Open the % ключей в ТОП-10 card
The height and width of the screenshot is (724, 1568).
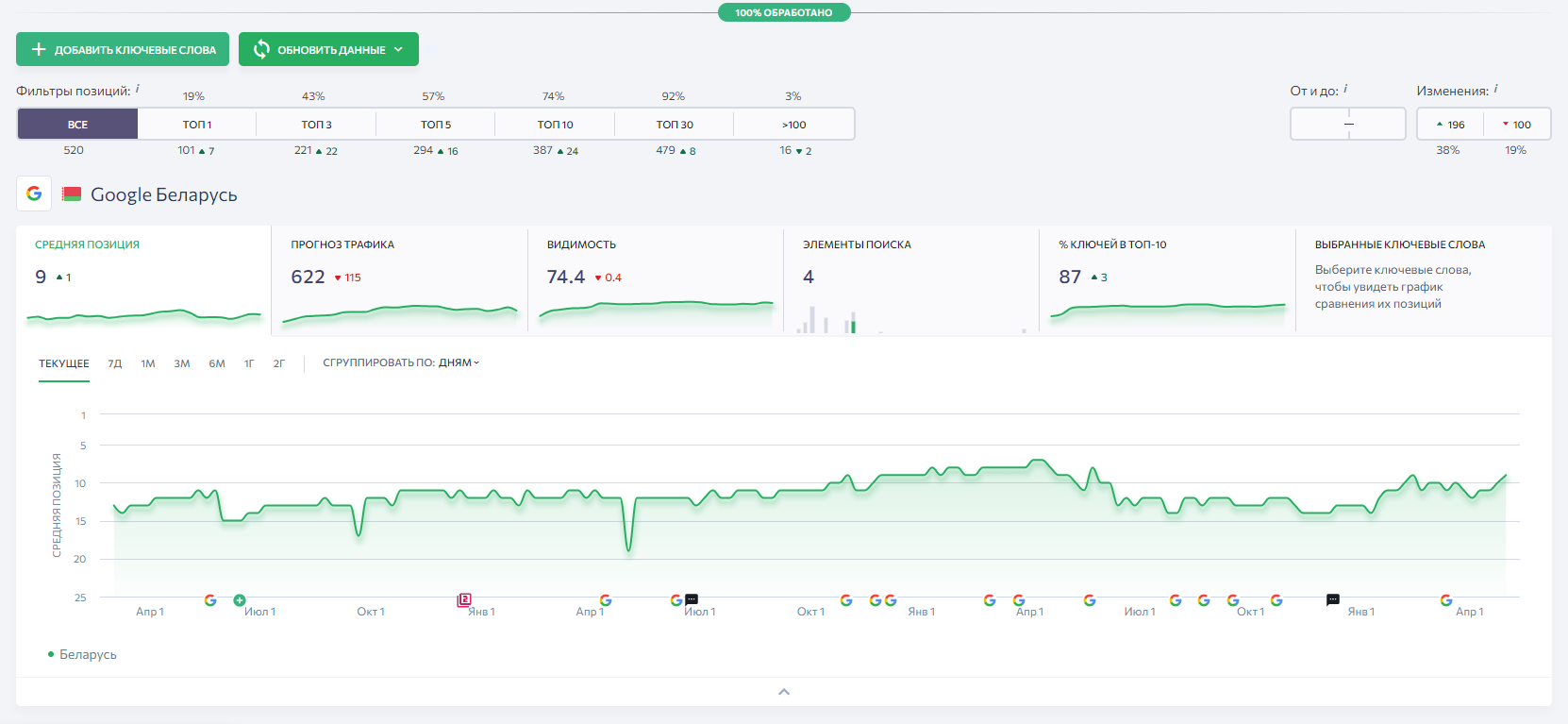tap(1168, 279)
